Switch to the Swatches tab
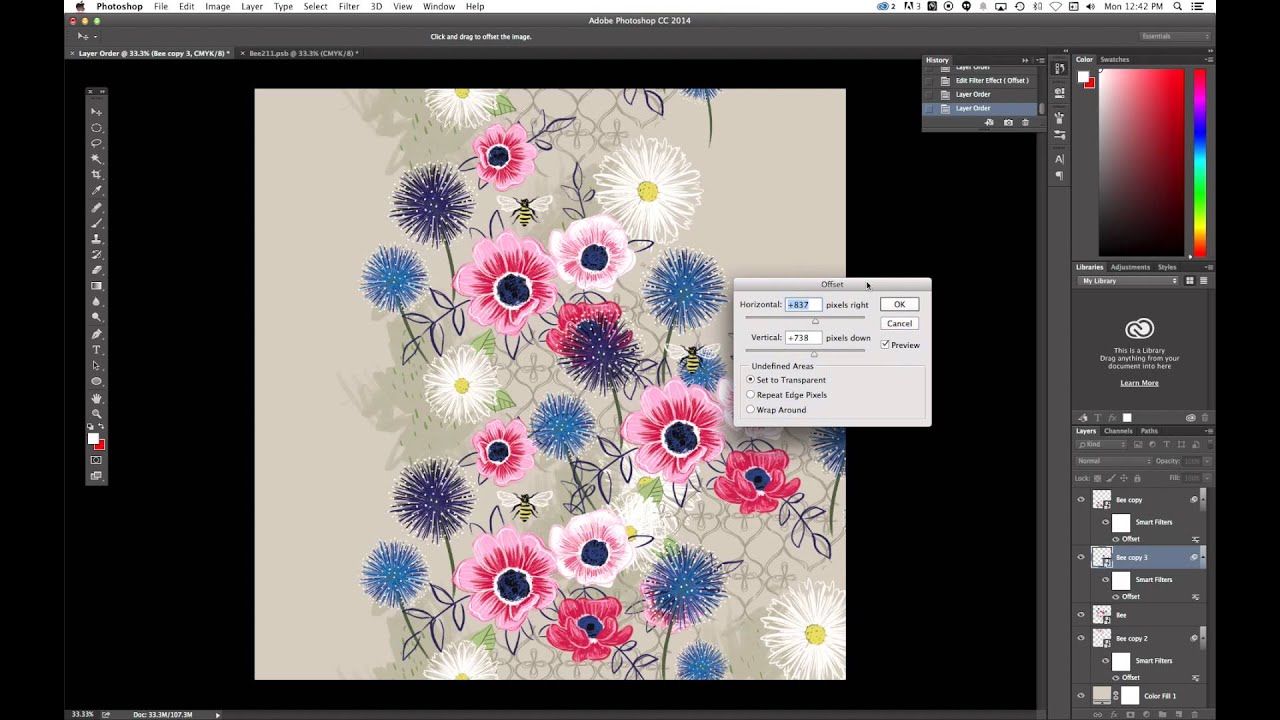This screenshot has height=720, width=1280. (1115, 59)
